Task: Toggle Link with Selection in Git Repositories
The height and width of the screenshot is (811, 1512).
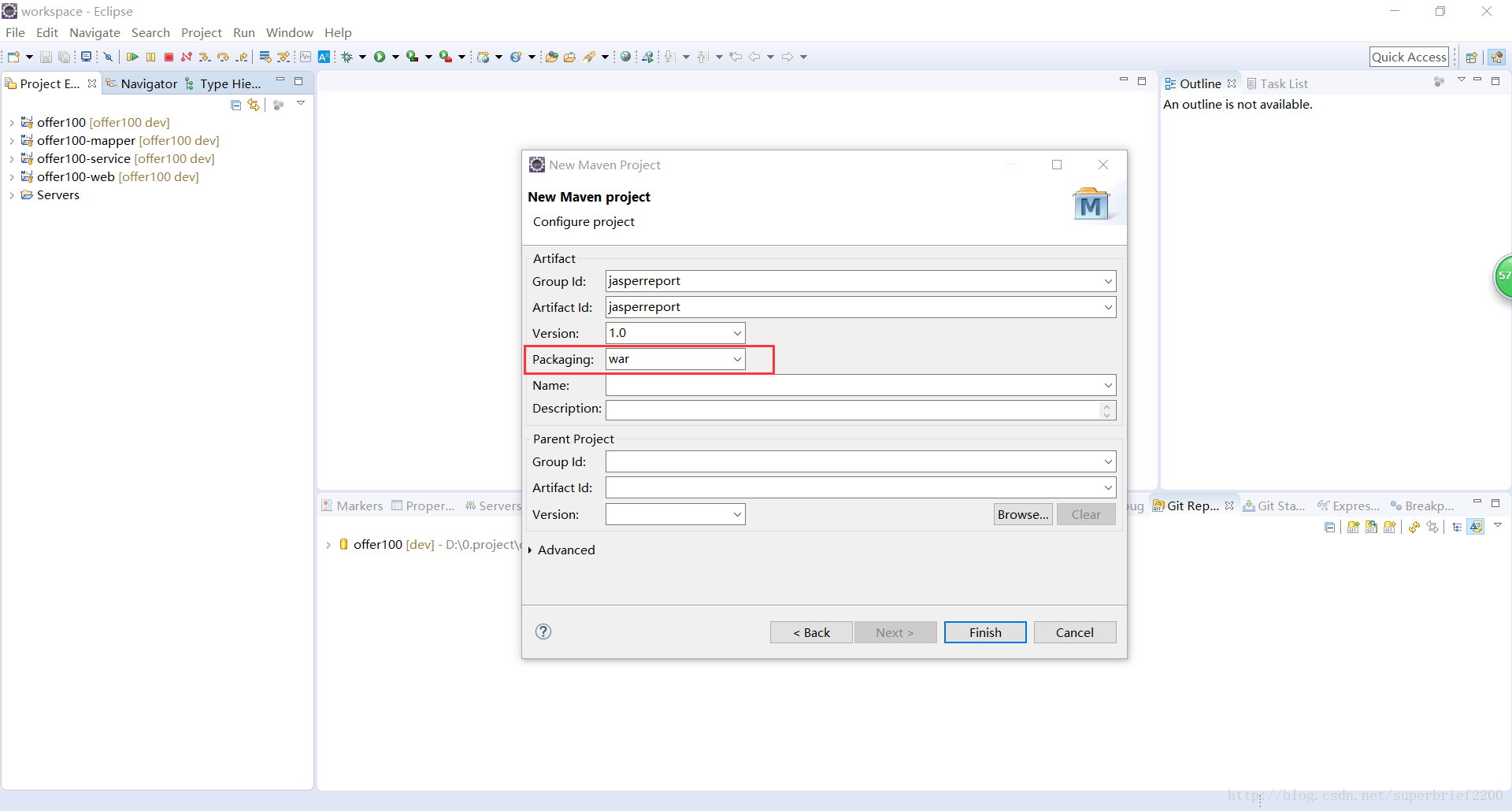Action: point(1432,527)
